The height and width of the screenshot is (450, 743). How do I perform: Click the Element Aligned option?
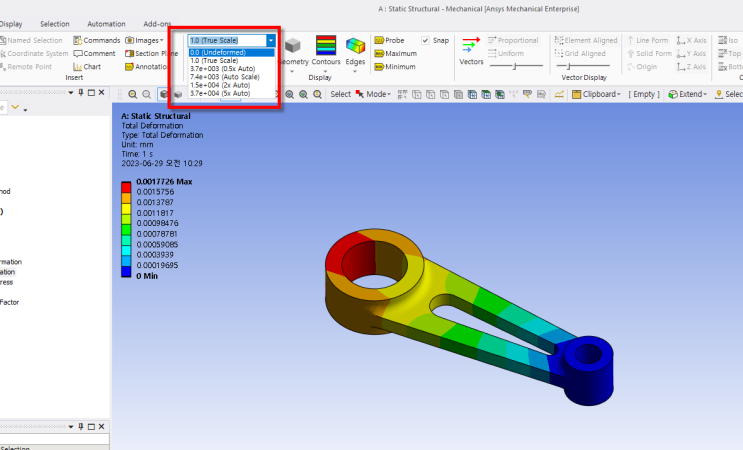point(586,40)
